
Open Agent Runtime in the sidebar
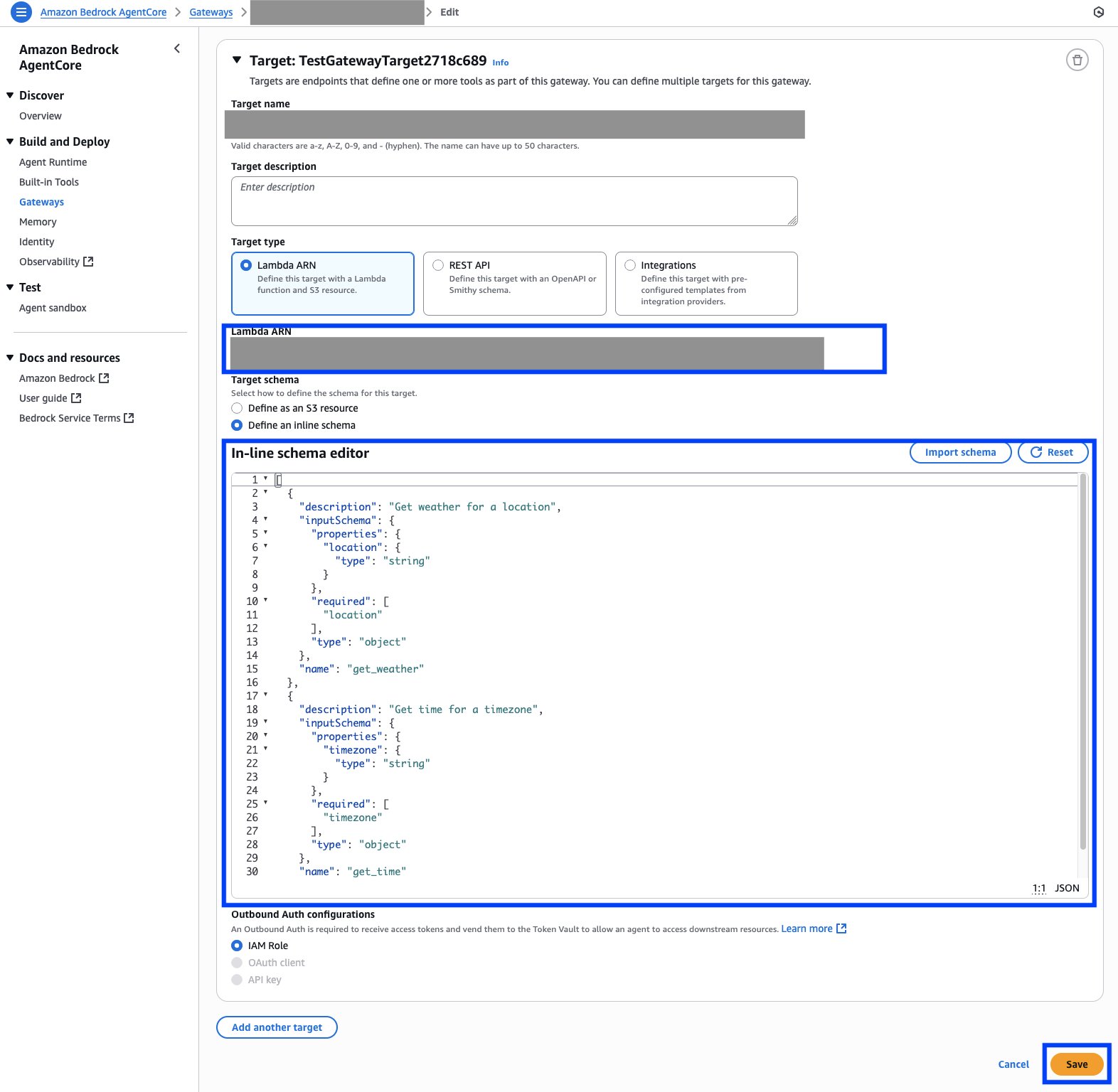click(x=53, y=162)
